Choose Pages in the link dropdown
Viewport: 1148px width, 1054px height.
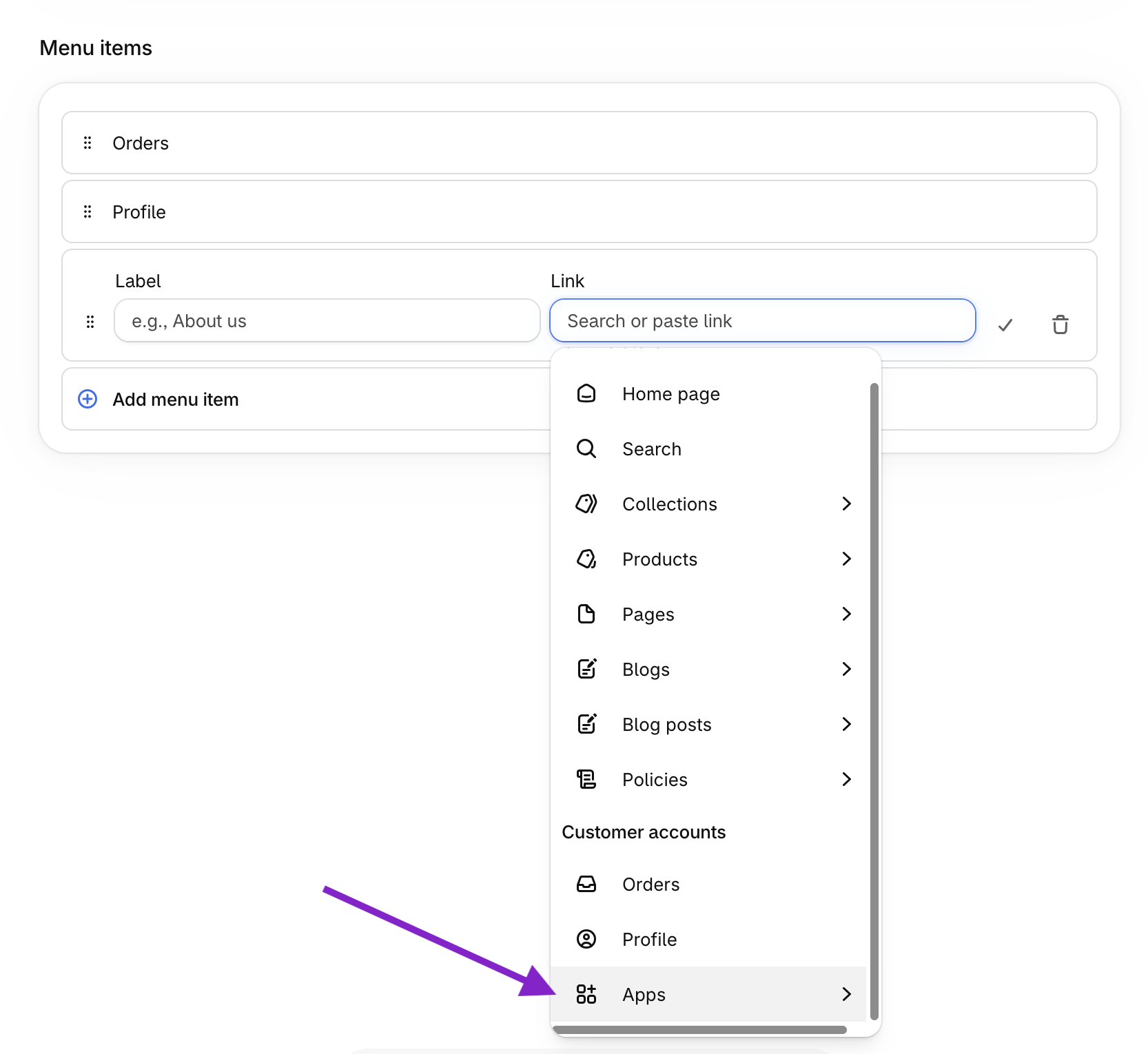(x=708, y=614)
